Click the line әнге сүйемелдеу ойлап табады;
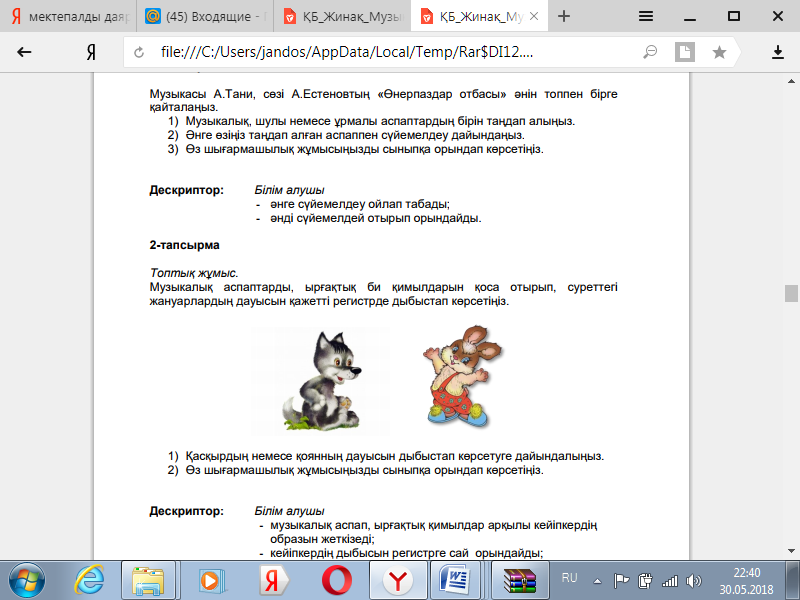The width and height of the screenshot is (800, 600). click(360, 204)
